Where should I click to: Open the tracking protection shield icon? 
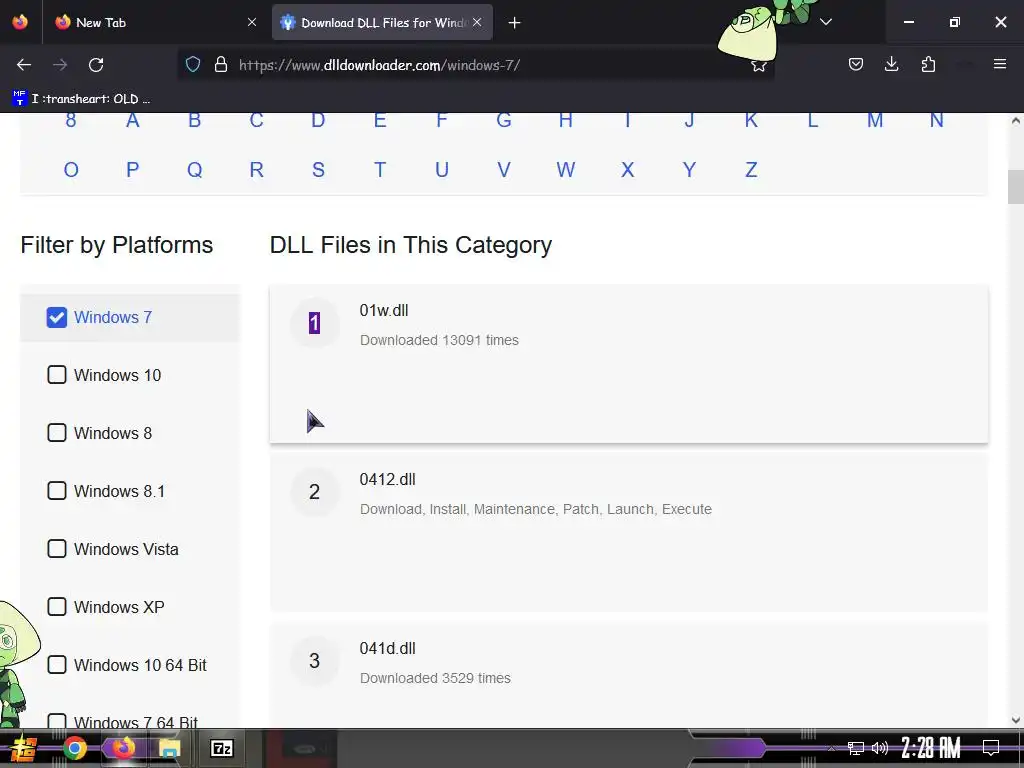(193, 65)
